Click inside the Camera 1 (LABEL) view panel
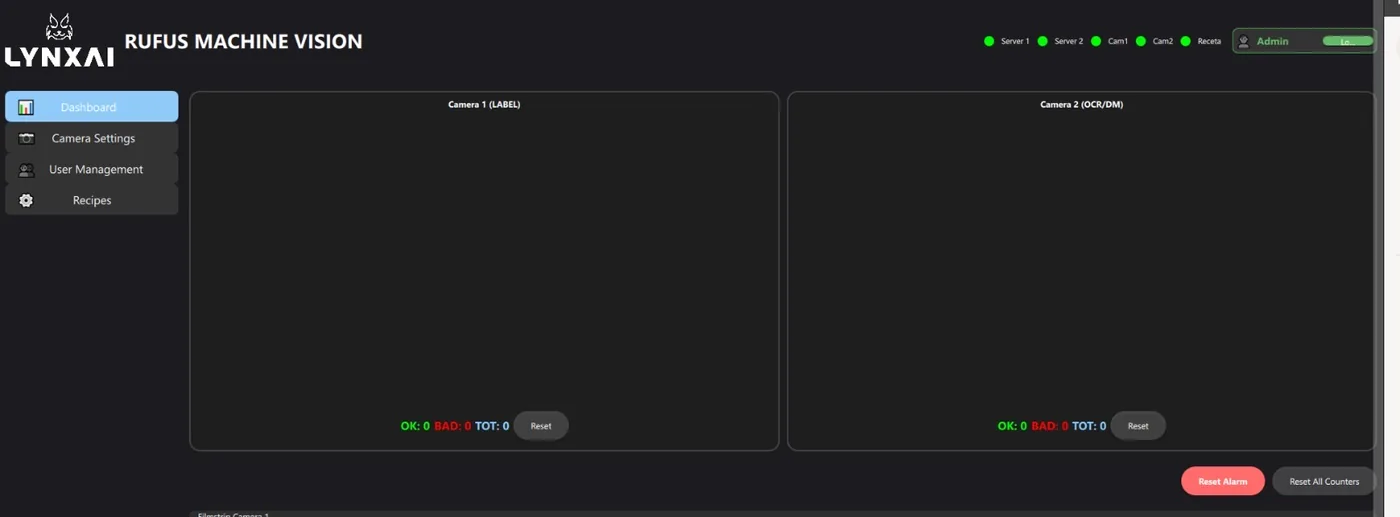 [x=484, y=260]
